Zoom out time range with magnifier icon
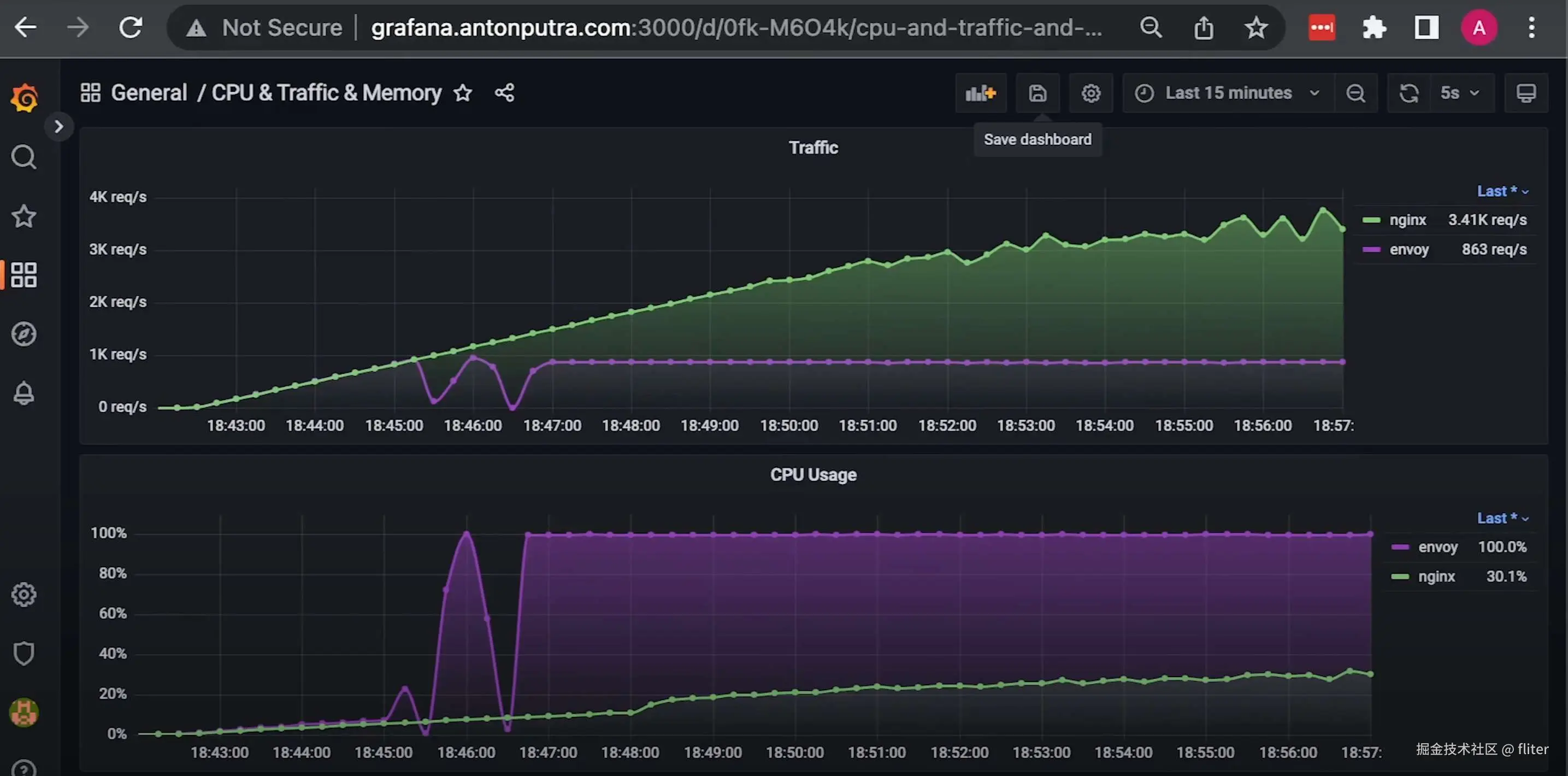1568x776 pixels. click(x=1355, y=93)
